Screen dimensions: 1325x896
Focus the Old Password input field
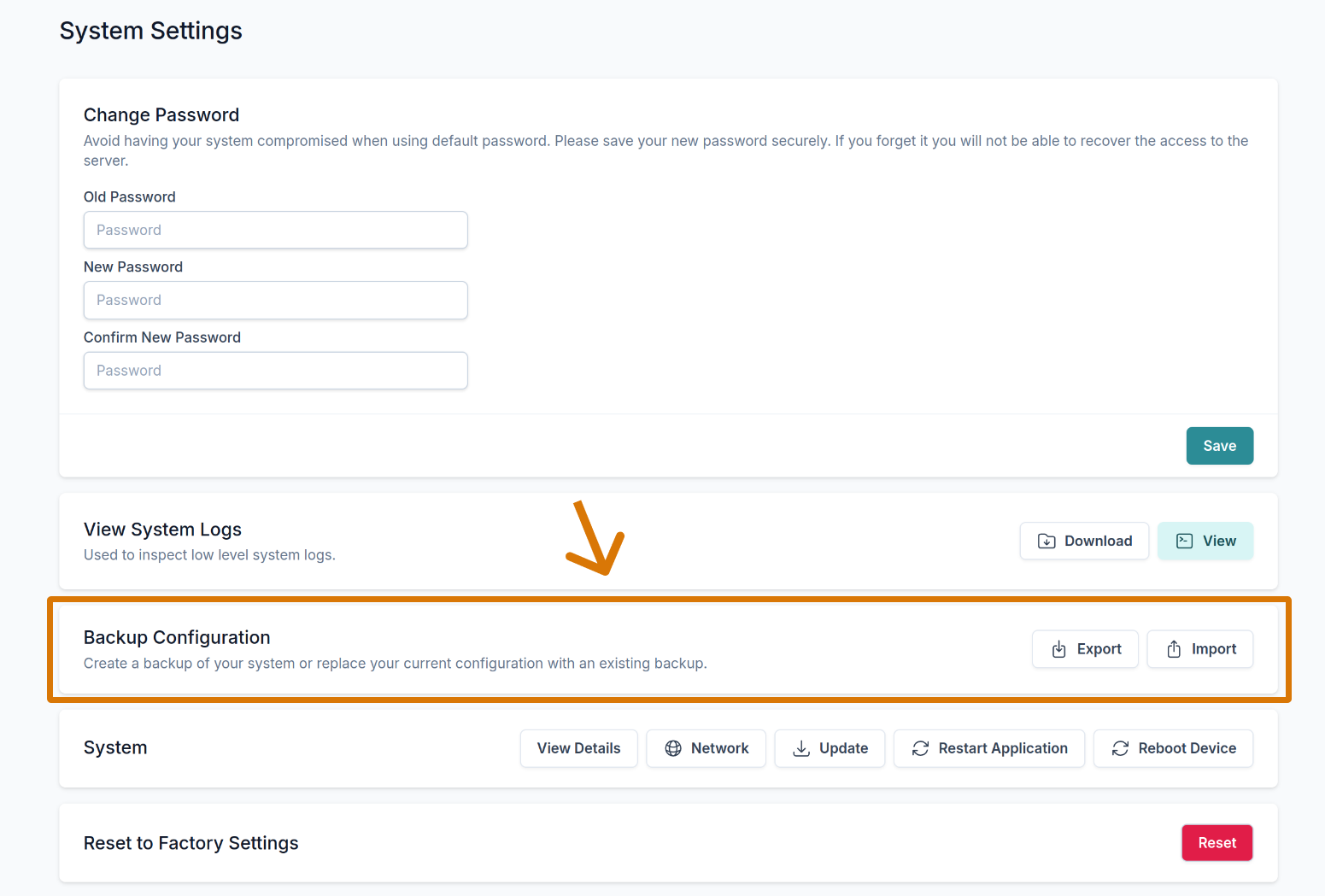(275, 230)
